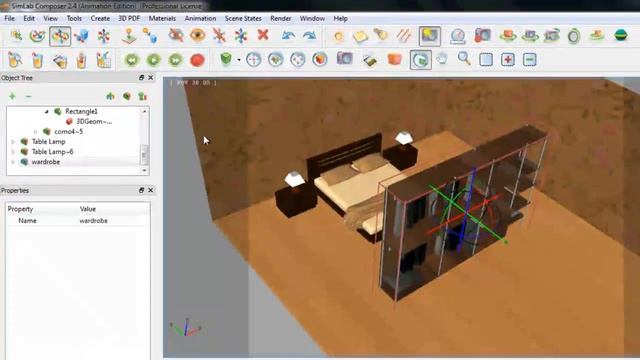
Task: Click the orange cup render icon
Action: pyautogui.click(x=395, y=60)
